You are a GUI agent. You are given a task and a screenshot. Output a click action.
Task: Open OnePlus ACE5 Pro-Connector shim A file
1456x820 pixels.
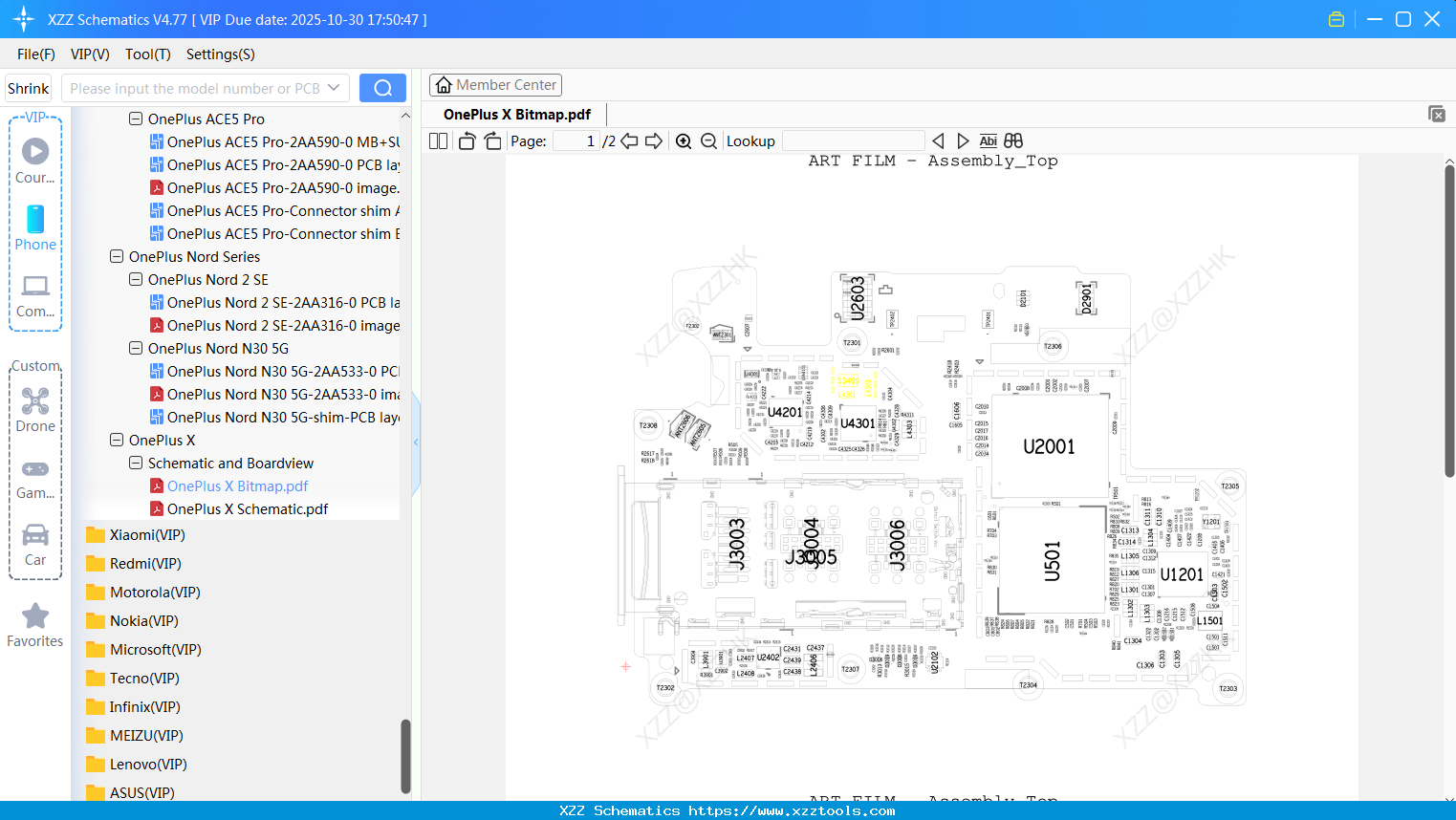274,211
